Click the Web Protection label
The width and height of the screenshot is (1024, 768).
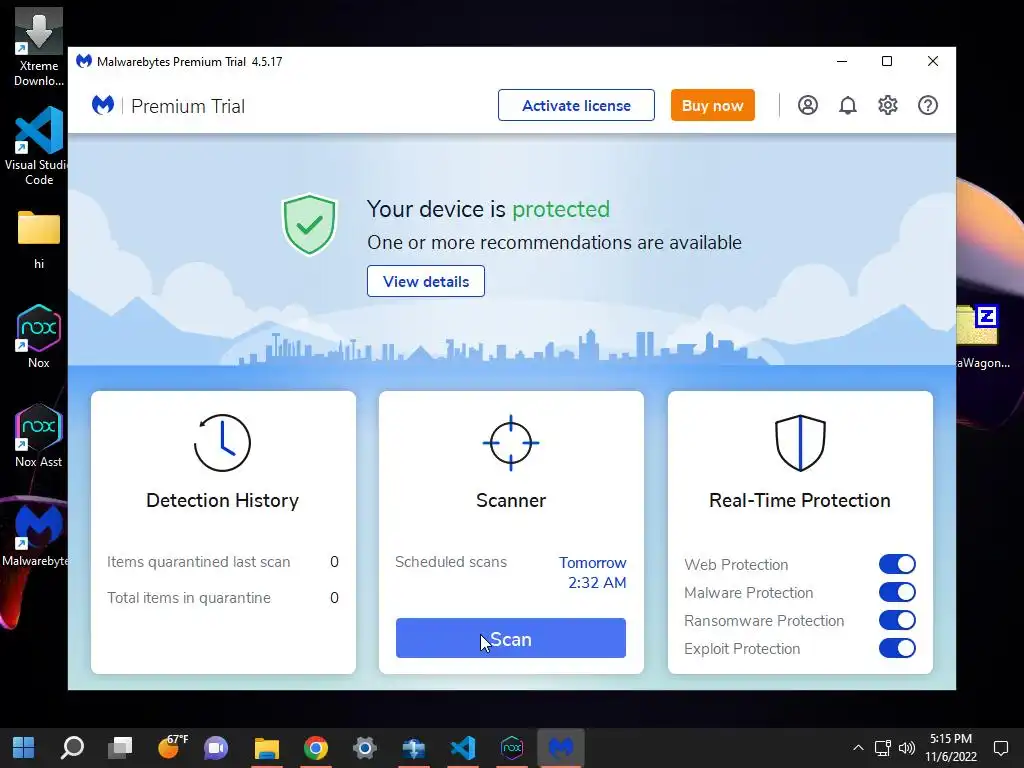click(736, 564)
